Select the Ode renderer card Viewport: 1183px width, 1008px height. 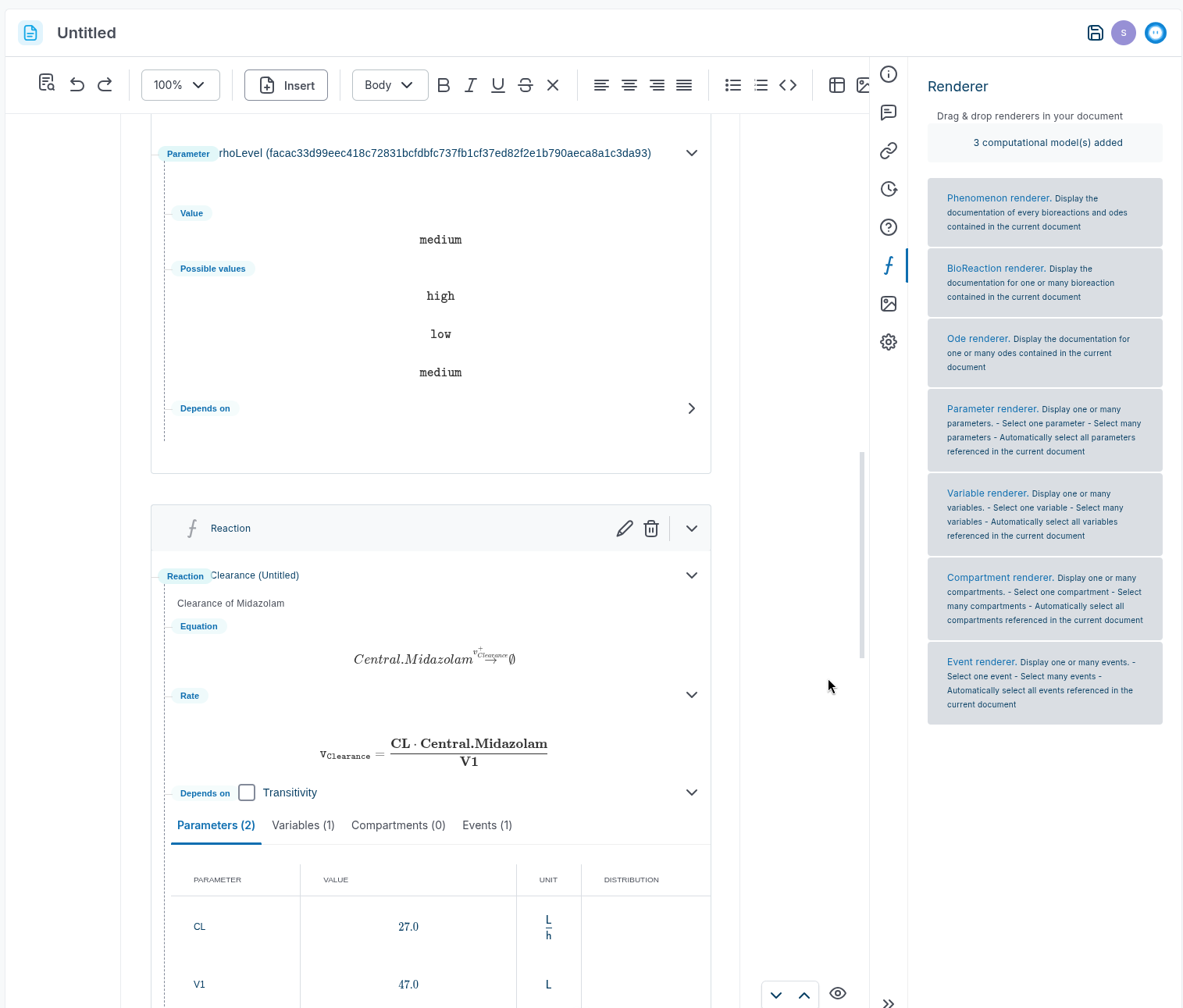(x=1045, y=353)
